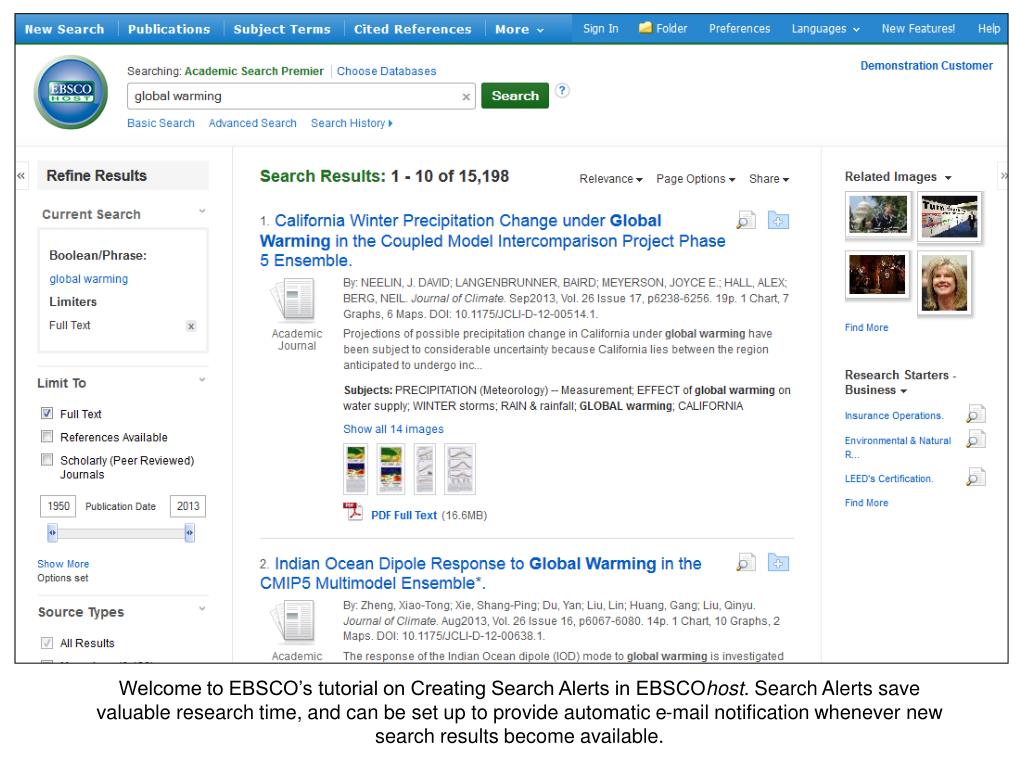Screen dimensions: 1024x768
Task: Click the global warming Boolean/Phrase link
Action: [x=89, y=279]
